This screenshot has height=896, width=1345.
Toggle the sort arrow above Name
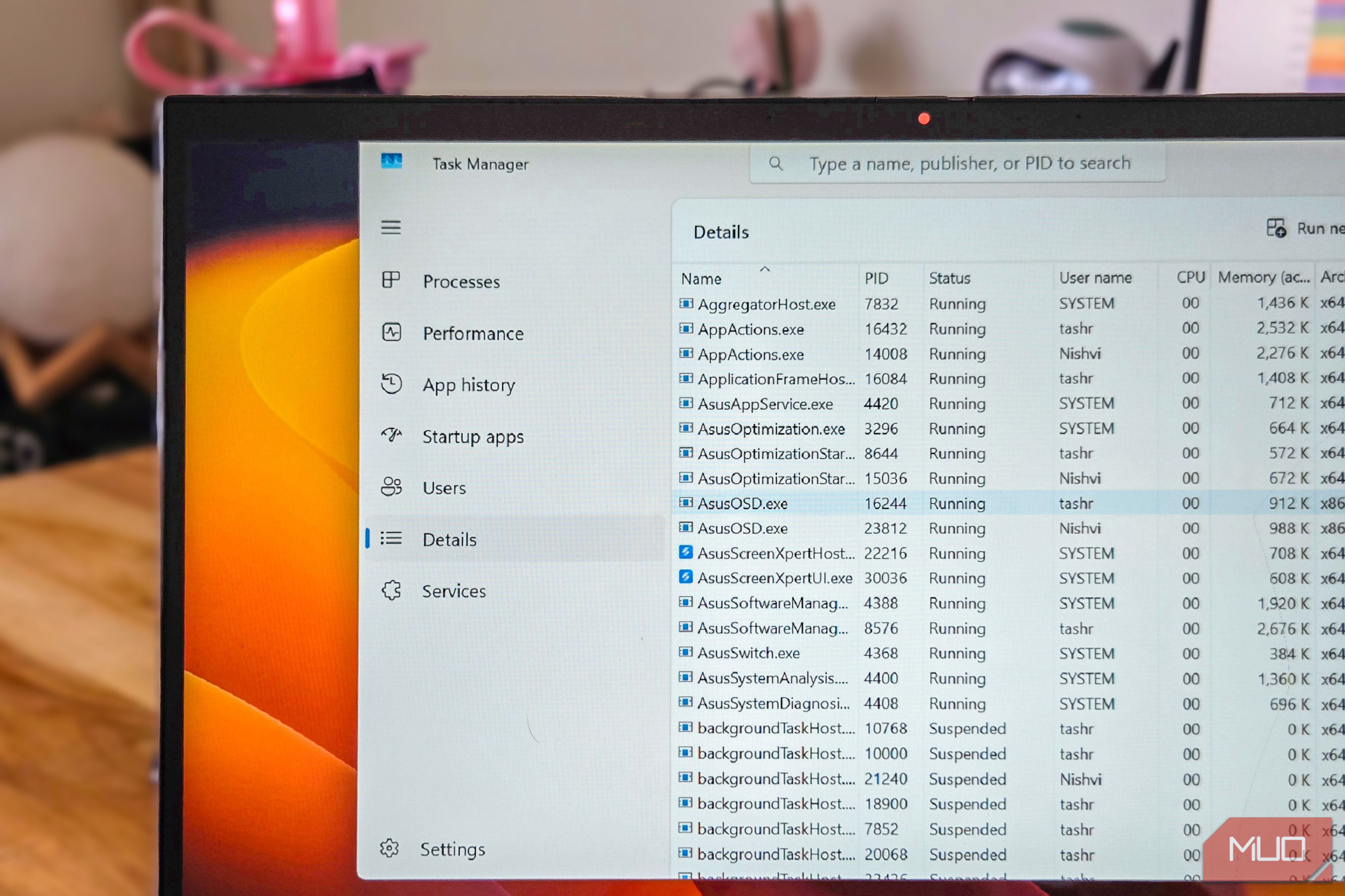765,269
